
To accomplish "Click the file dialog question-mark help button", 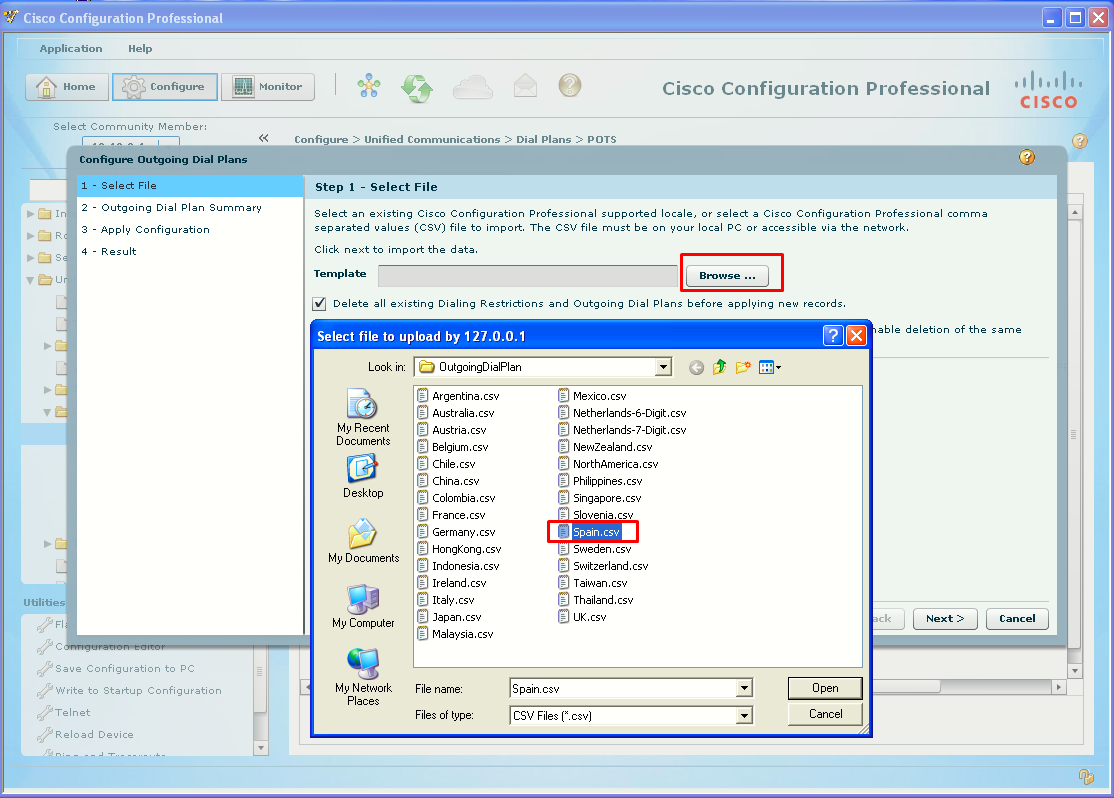I will 833,335.
